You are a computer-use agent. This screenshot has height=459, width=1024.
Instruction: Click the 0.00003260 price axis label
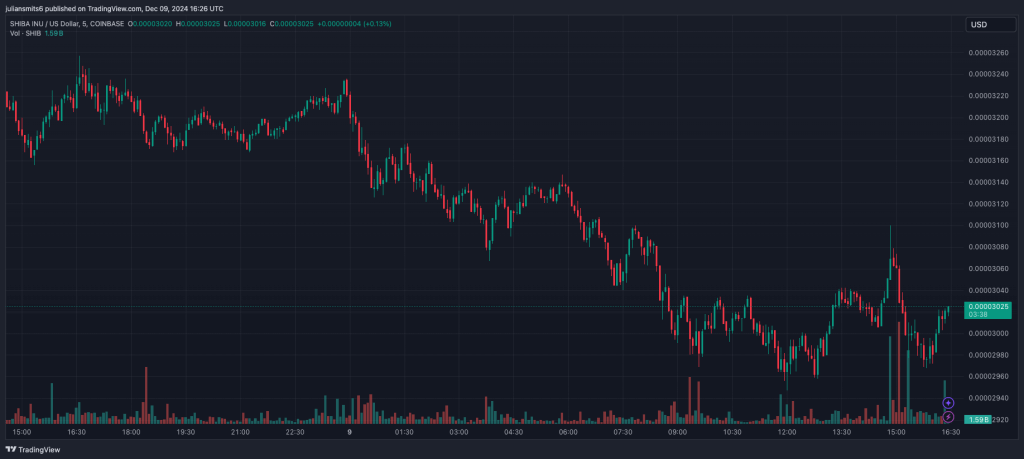coord(989,53)
